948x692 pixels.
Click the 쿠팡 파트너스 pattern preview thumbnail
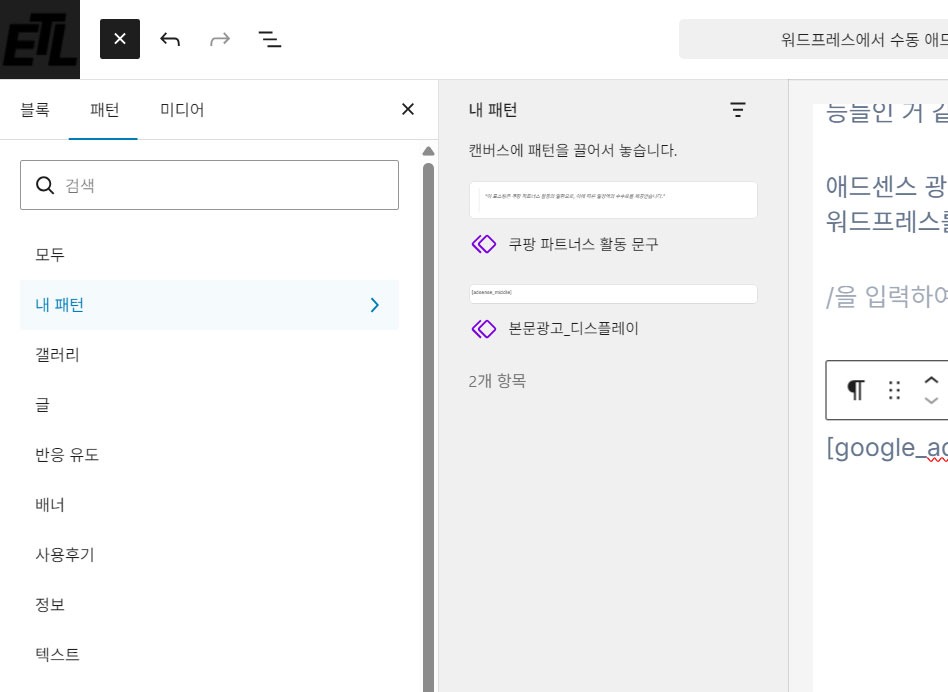point(613,199)
